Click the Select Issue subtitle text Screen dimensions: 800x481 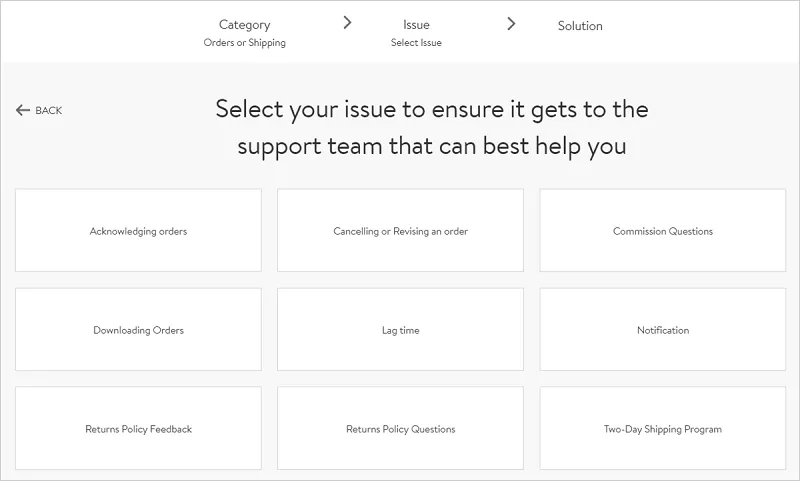(416, 43)
